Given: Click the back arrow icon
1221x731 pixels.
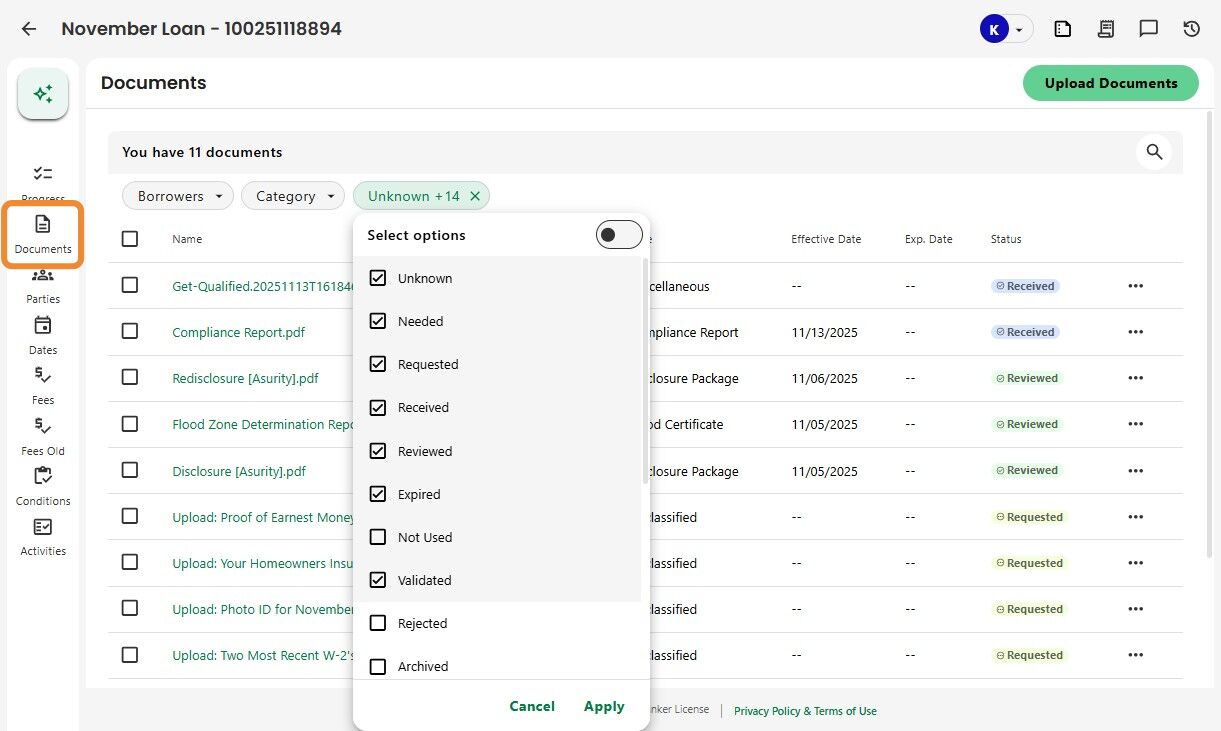Looking at the screenshot, I should pos(29,29).
